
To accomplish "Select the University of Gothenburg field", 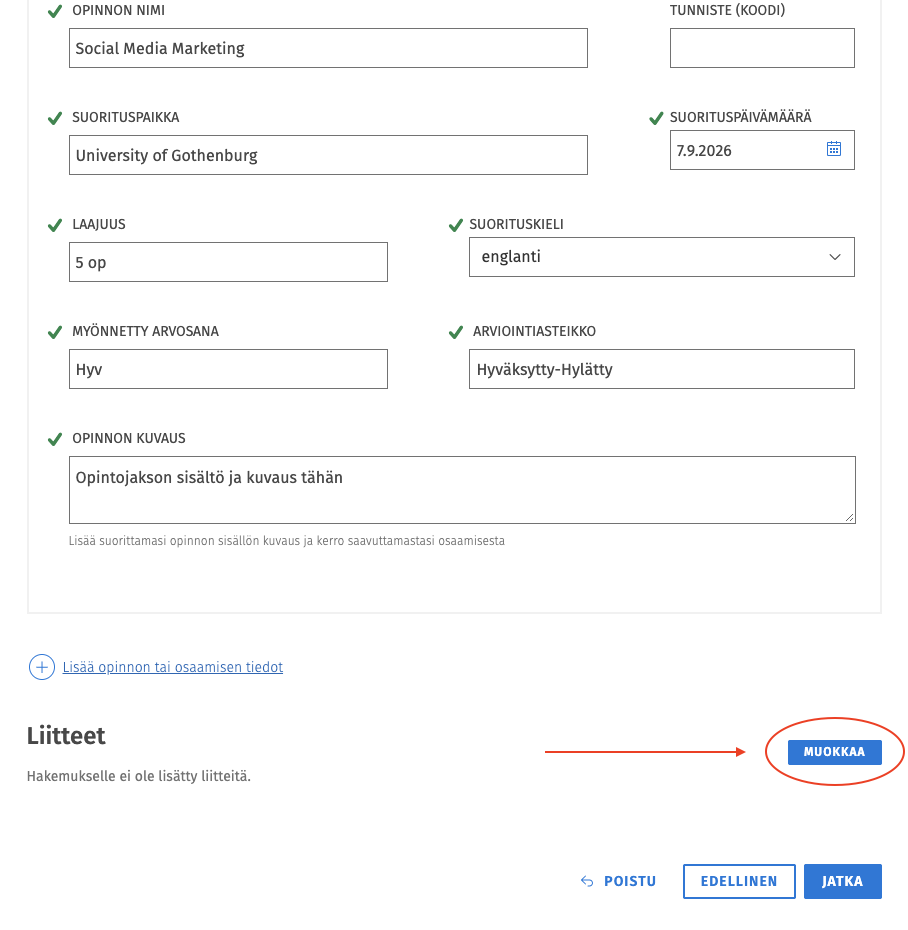I will point(328,155).
